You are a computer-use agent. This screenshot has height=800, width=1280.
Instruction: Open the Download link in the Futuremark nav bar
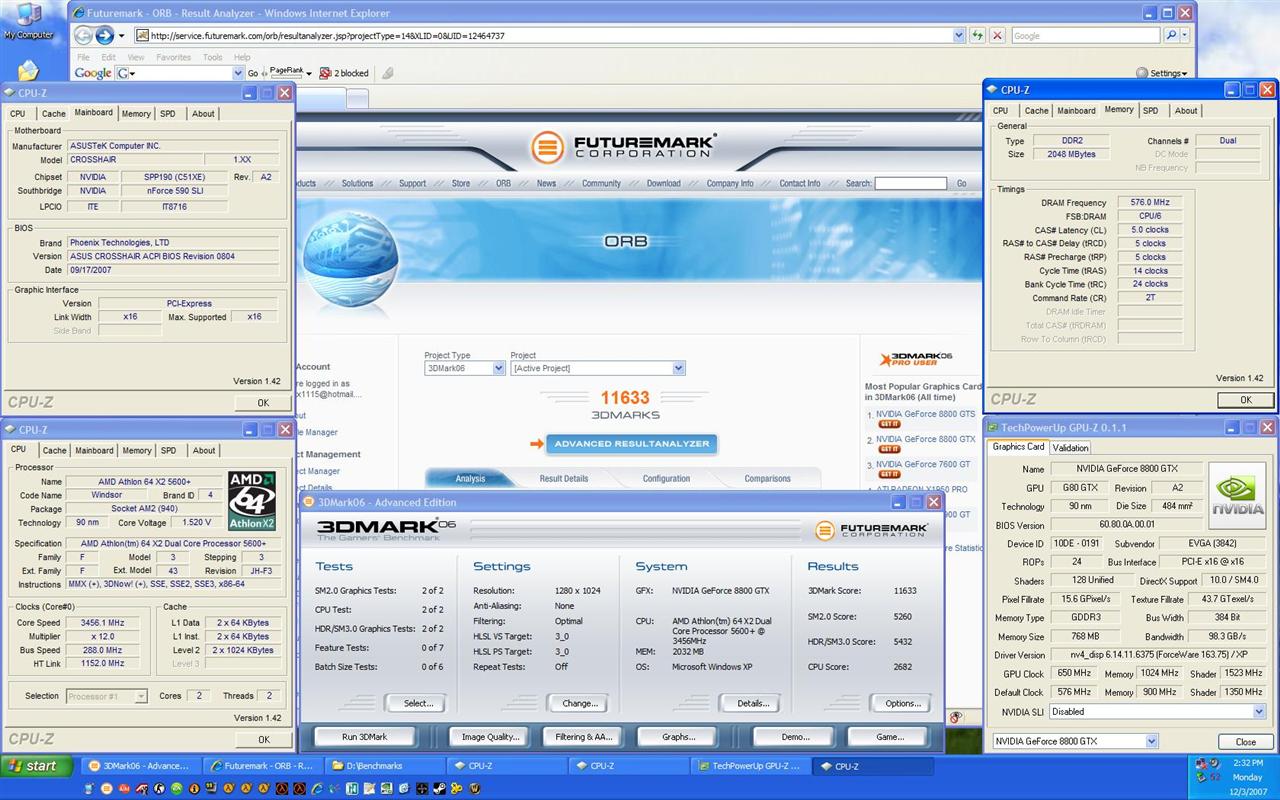[x=663, y=183]
